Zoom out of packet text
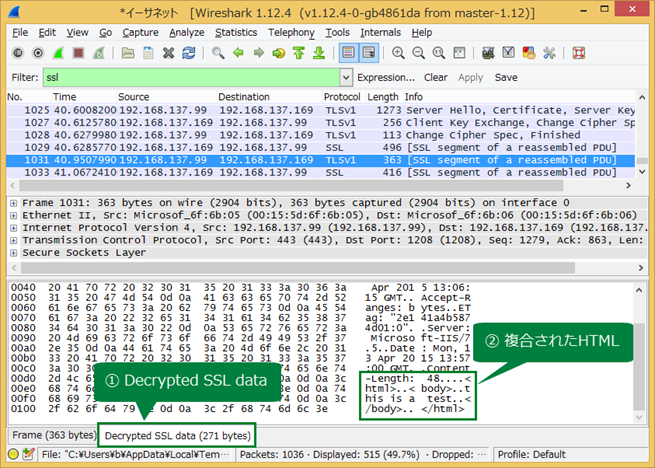 pyautogui.click(x=419, y=53)
